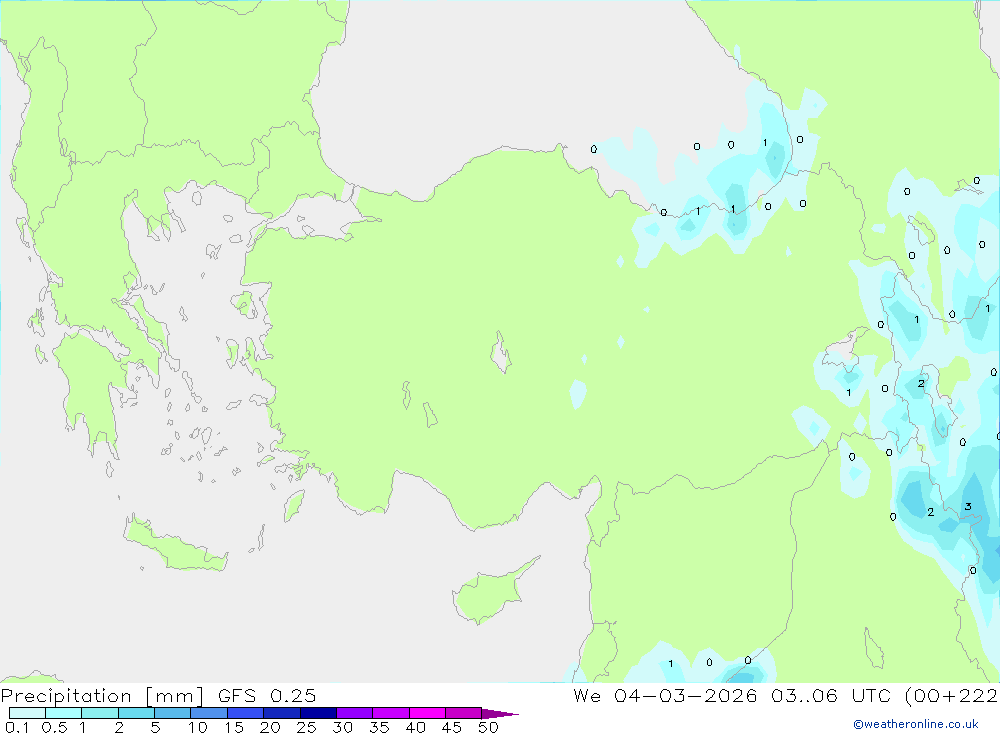Select the 35–40 mm purple legend swatch
Image resolution: width=1000 pixels, height=733 pixels.
pyautogui.click(x=391, y=713)
